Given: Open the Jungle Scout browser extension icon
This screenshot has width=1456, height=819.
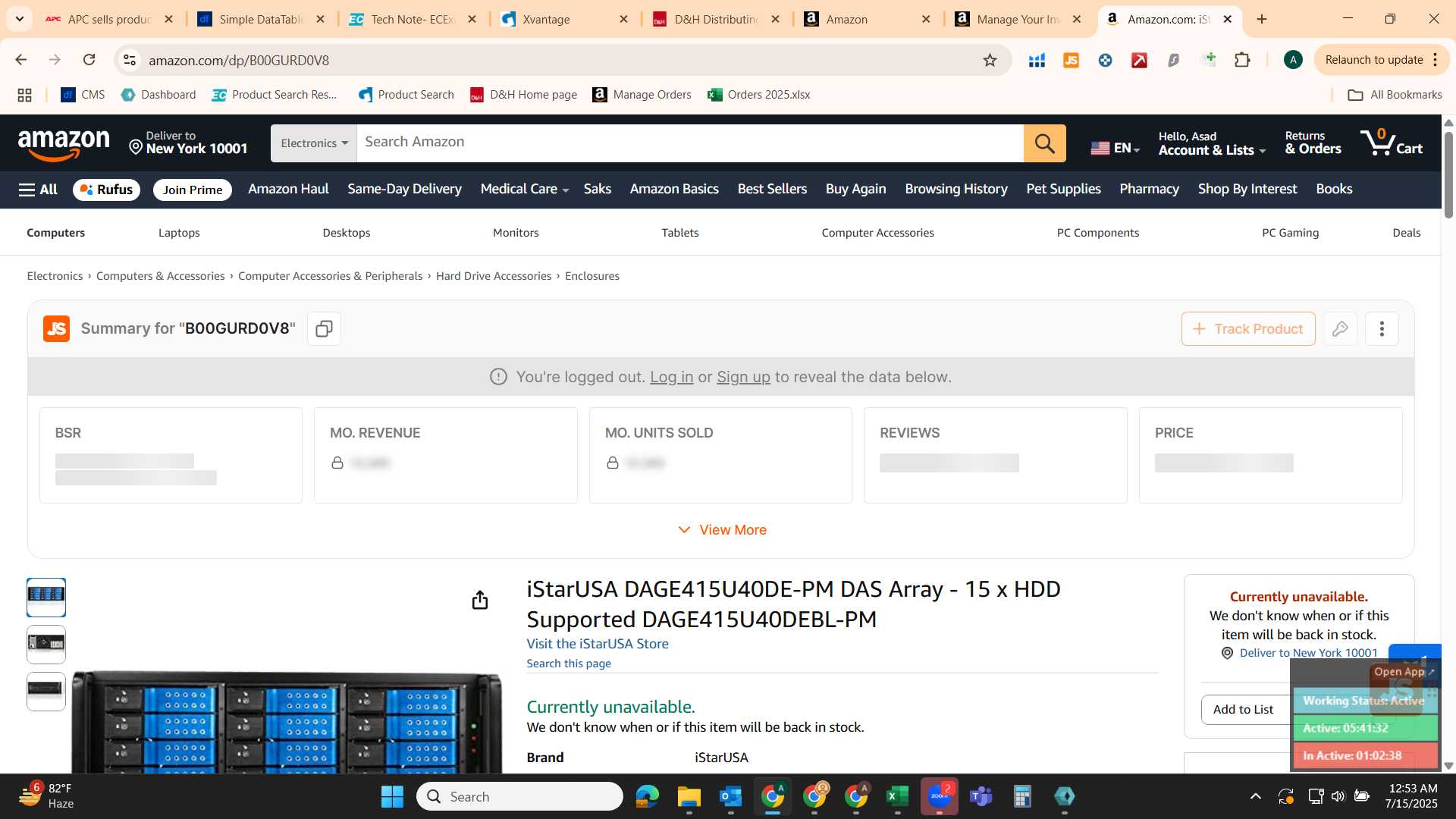Looking at the screenshot, I should coord(1071,60).
